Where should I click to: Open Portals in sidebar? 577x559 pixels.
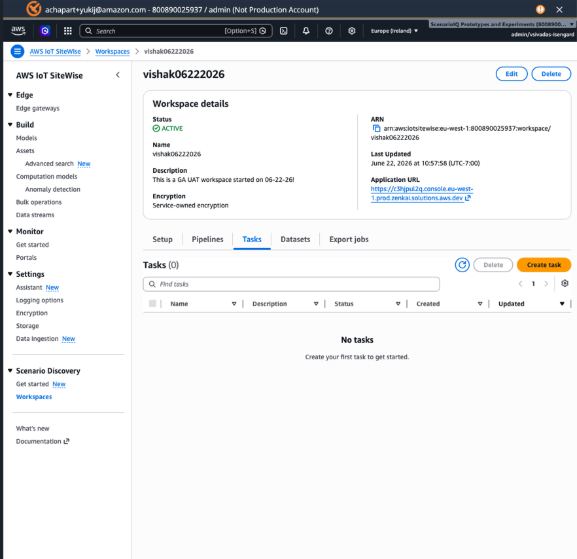point(26,258)
